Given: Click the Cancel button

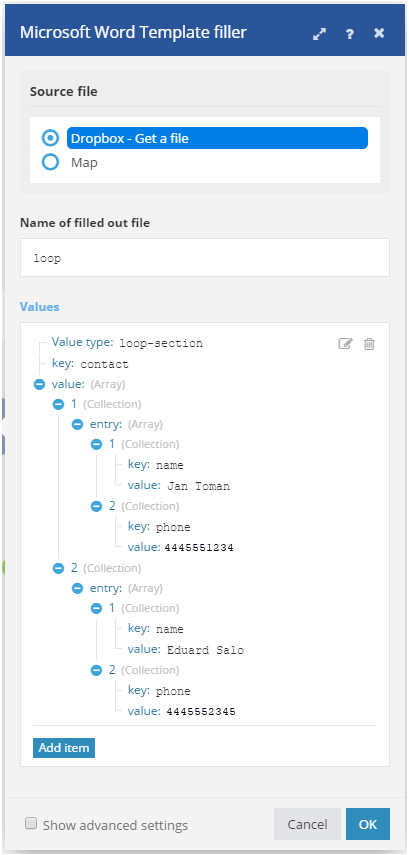Looking at the screenshot, I should point(308,824).
